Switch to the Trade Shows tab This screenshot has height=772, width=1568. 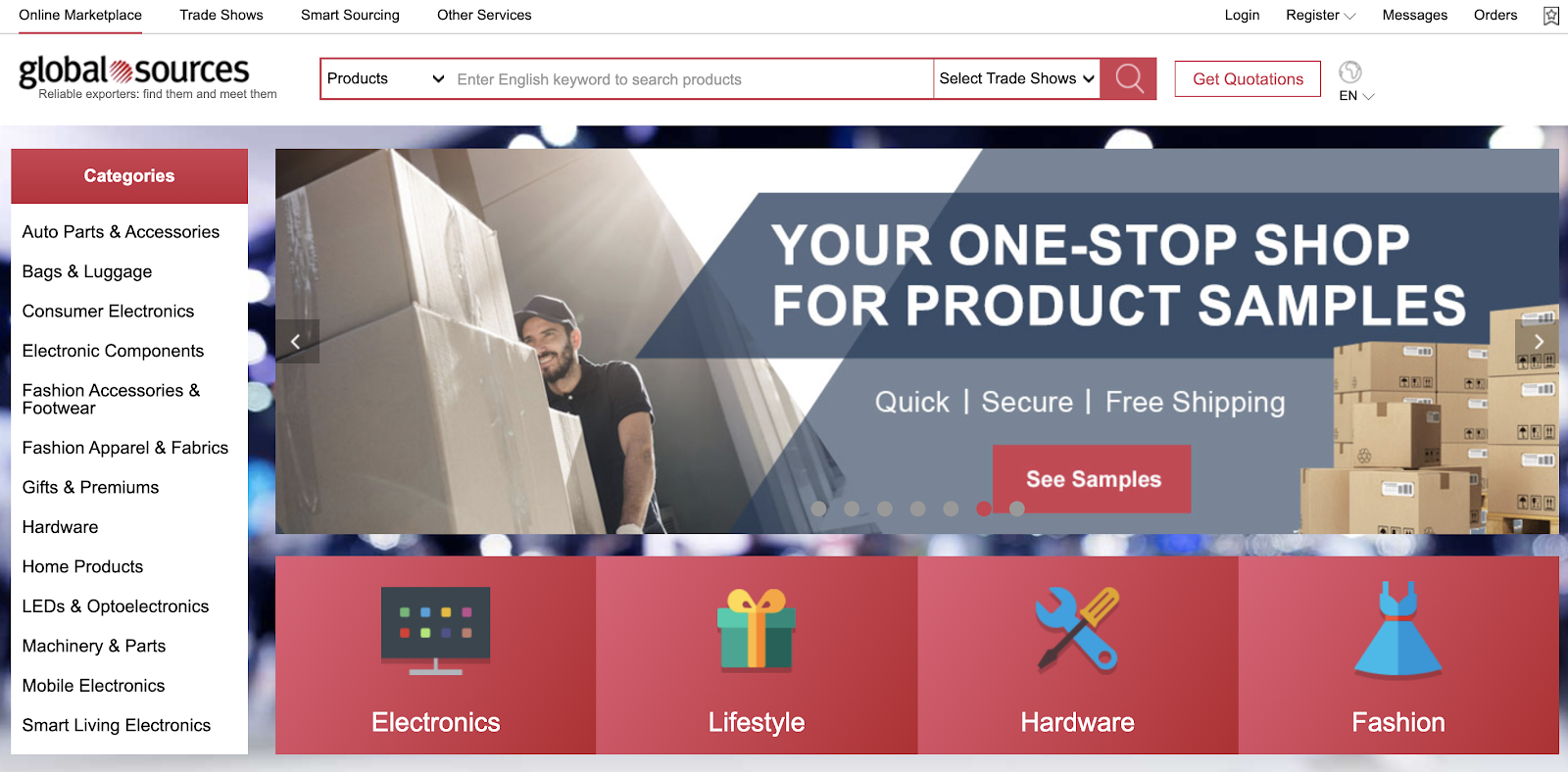(x=221, y=16)
